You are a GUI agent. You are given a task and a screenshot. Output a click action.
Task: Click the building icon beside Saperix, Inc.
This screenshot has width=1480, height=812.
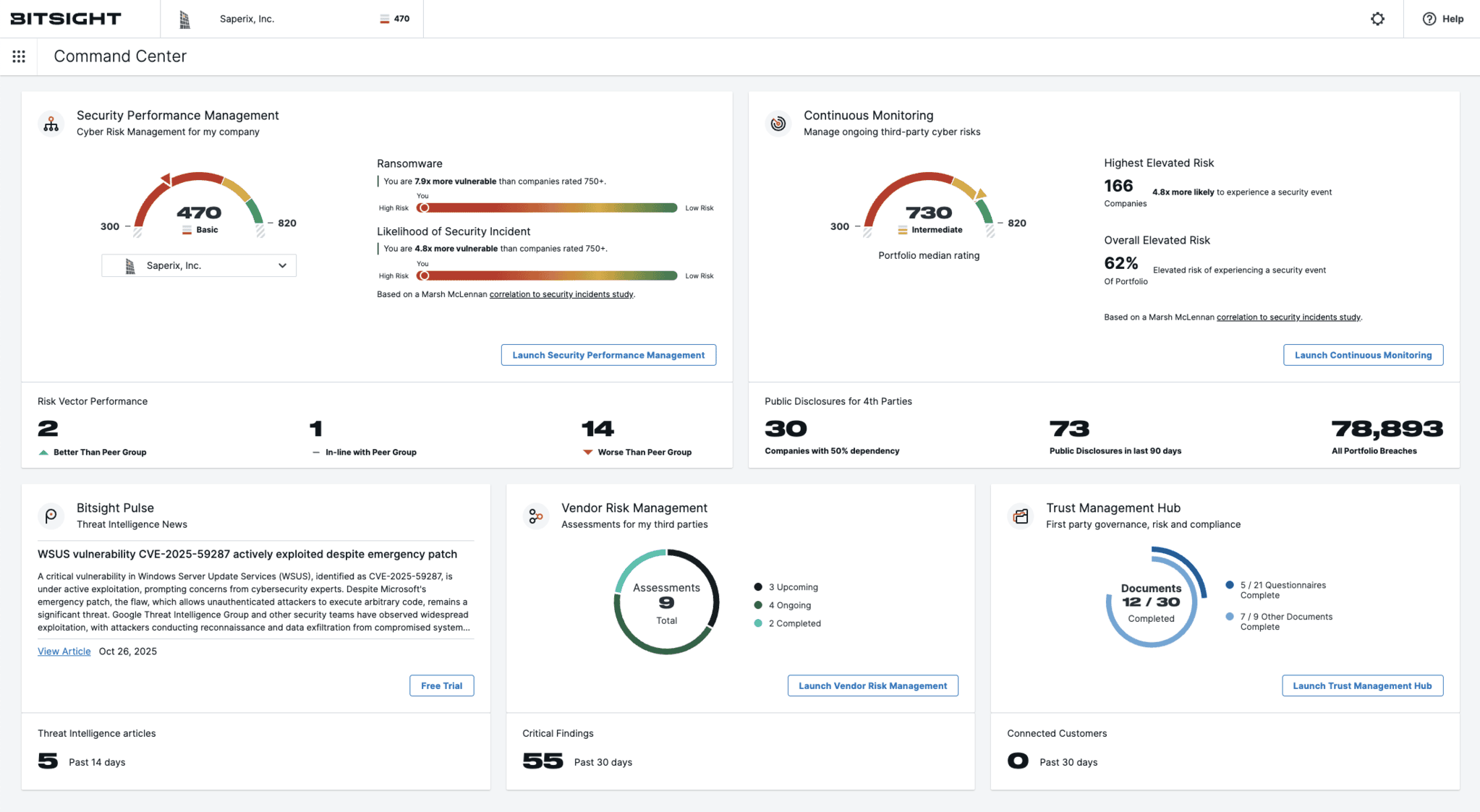pyautogui.click(x=185, y=19)
